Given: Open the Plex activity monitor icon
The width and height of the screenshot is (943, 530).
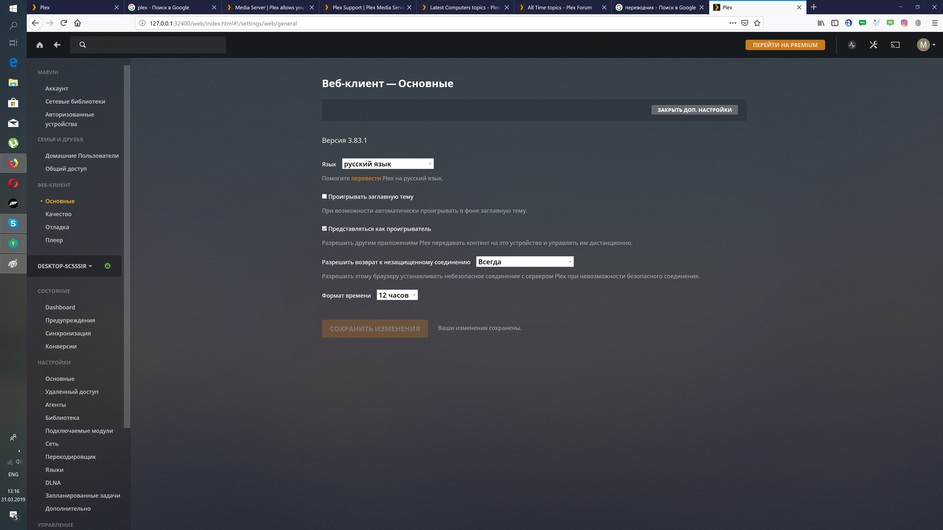Looking at the screenshot, I should [852, 45].
